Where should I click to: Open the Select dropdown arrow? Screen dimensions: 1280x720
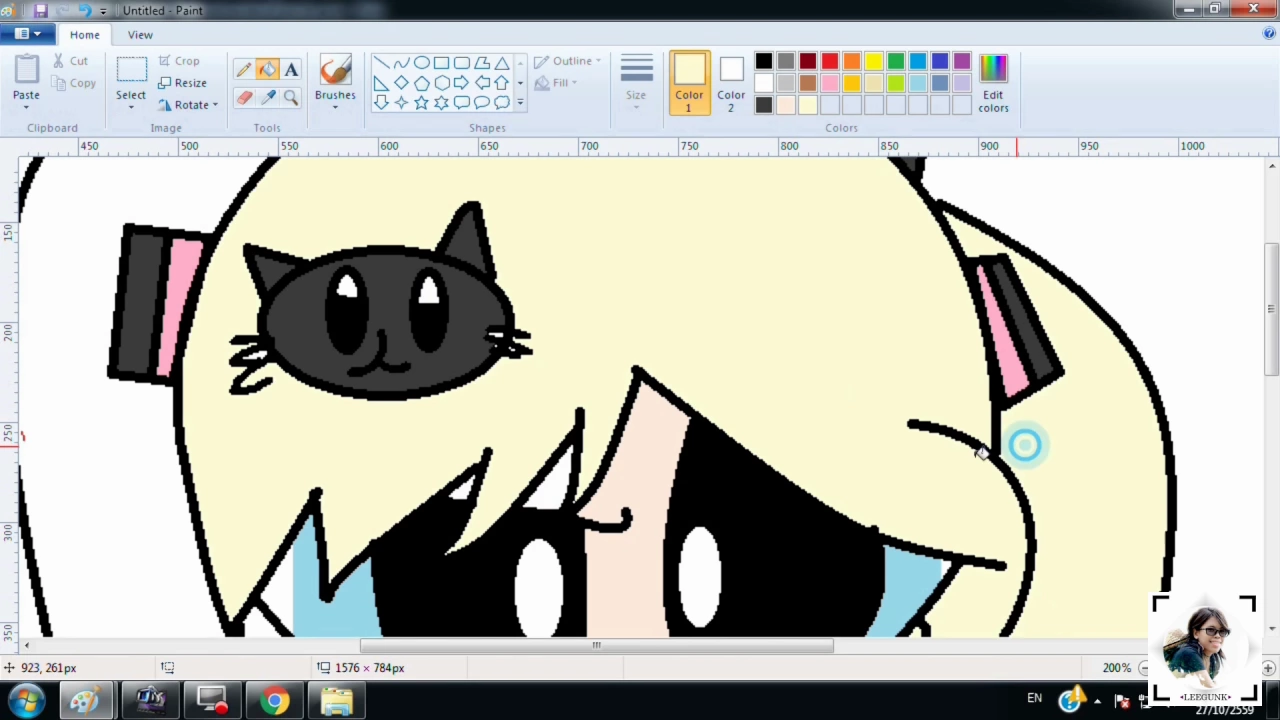tap(131, 106)
